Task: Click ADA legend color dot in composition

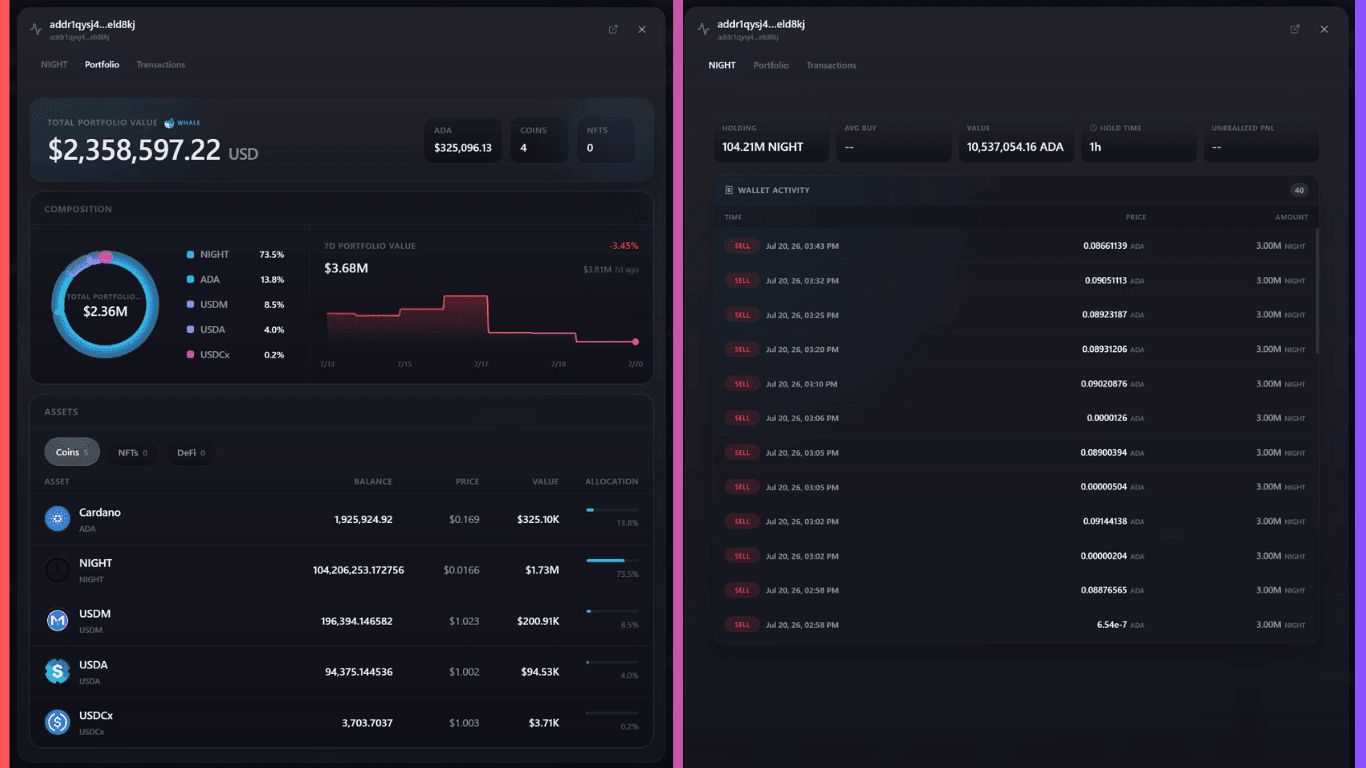Action: (x=190, y=280)
